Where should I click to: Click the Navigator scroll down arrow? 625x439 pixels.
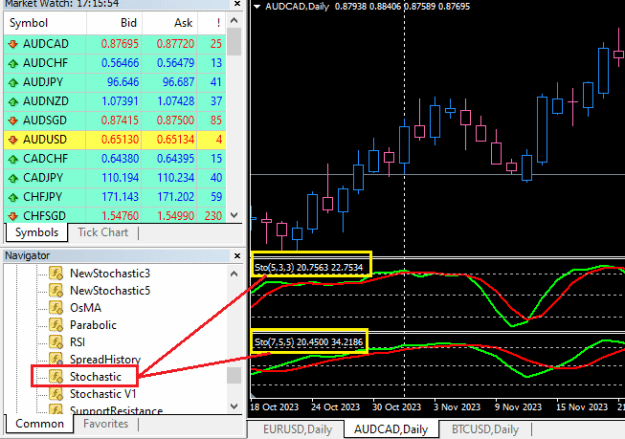(x=234, y=406)
